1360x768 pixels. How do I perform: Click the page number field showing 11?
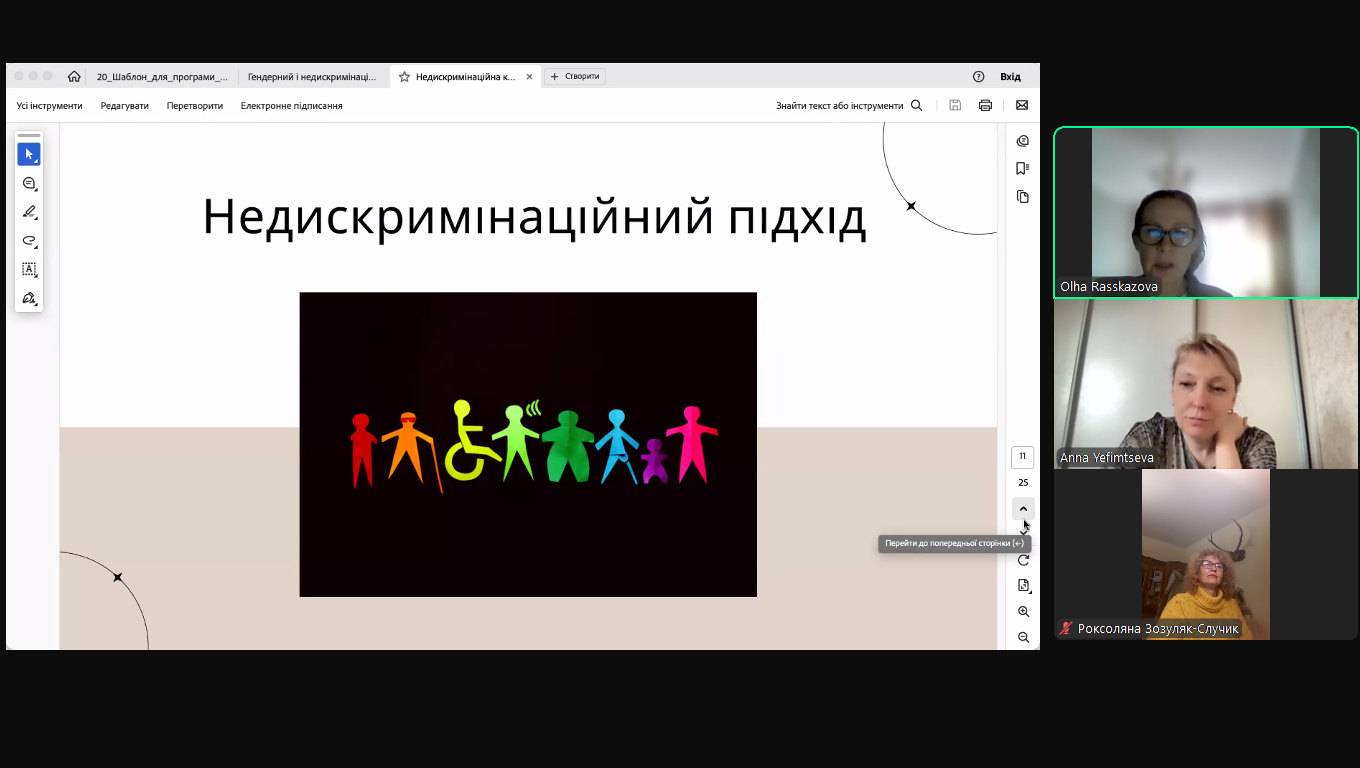point(1022,457)
